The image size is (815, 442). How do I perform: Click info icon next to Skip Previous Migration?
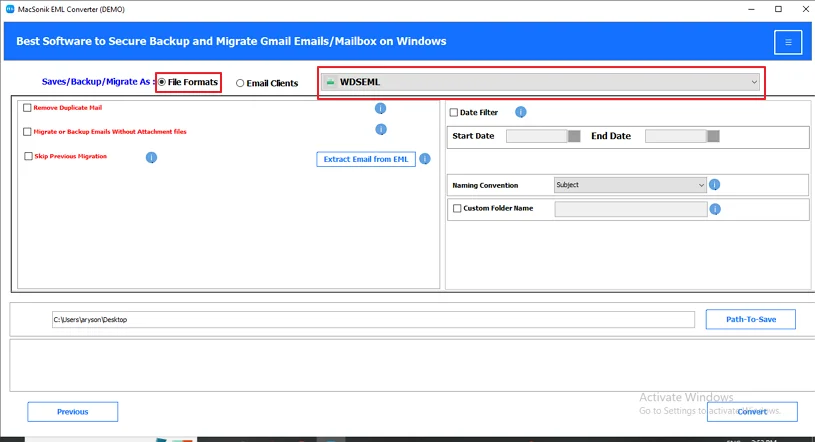pos(151,157)
